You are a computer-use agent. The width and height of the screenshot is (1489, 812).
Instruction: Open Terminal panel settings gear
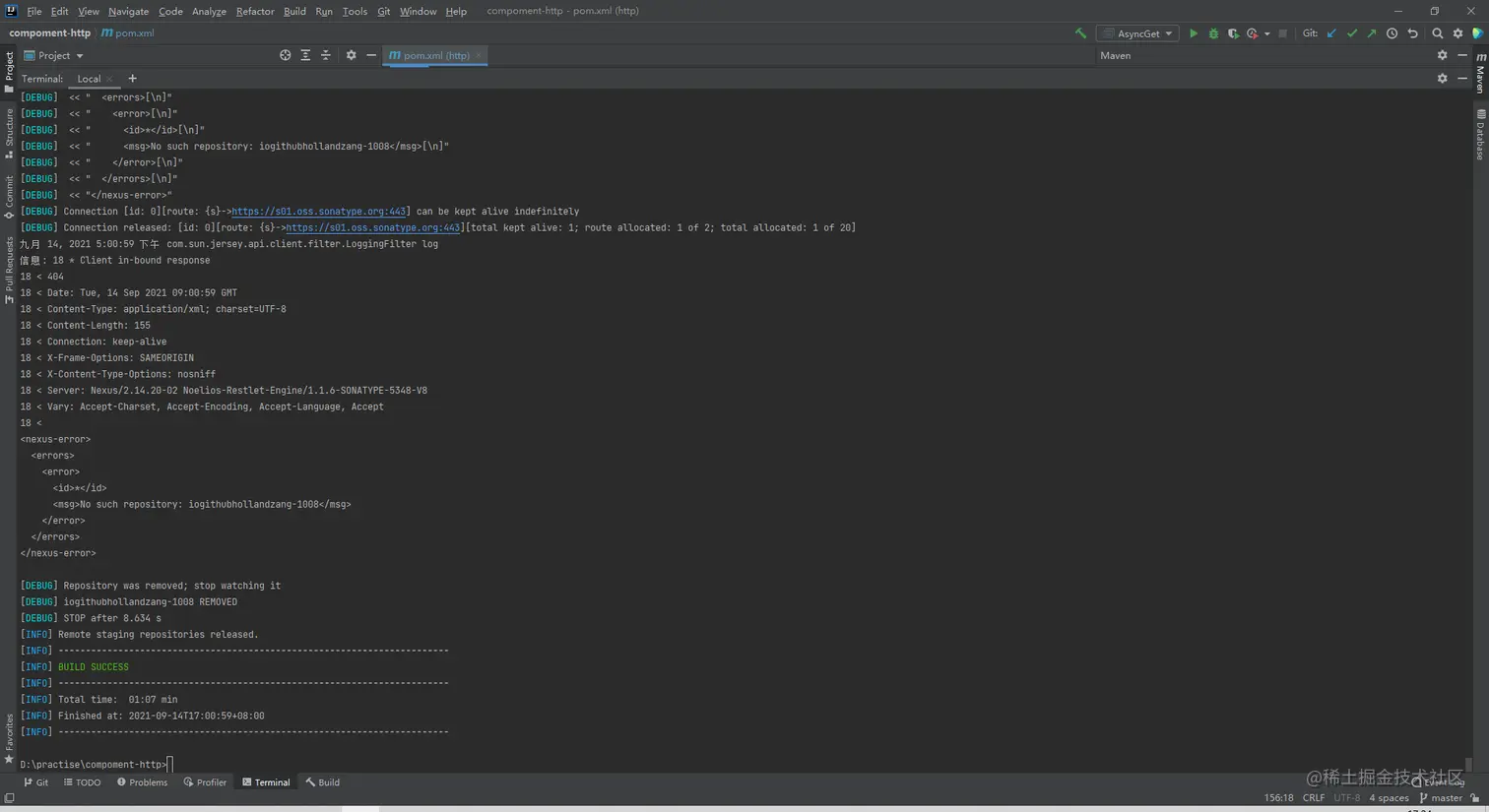pos(1442,78)
